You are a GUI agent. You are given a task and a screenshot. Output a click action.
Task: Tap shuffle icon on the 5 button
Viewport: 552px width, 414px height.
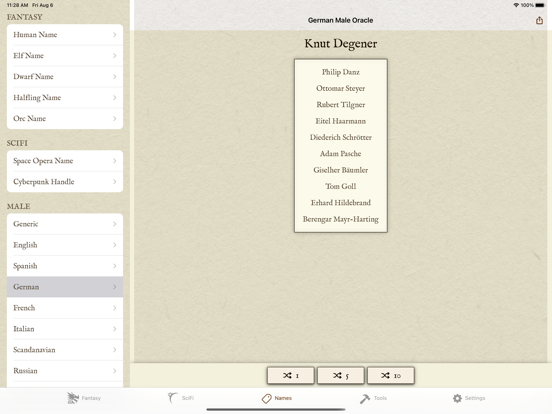[337, 376]
